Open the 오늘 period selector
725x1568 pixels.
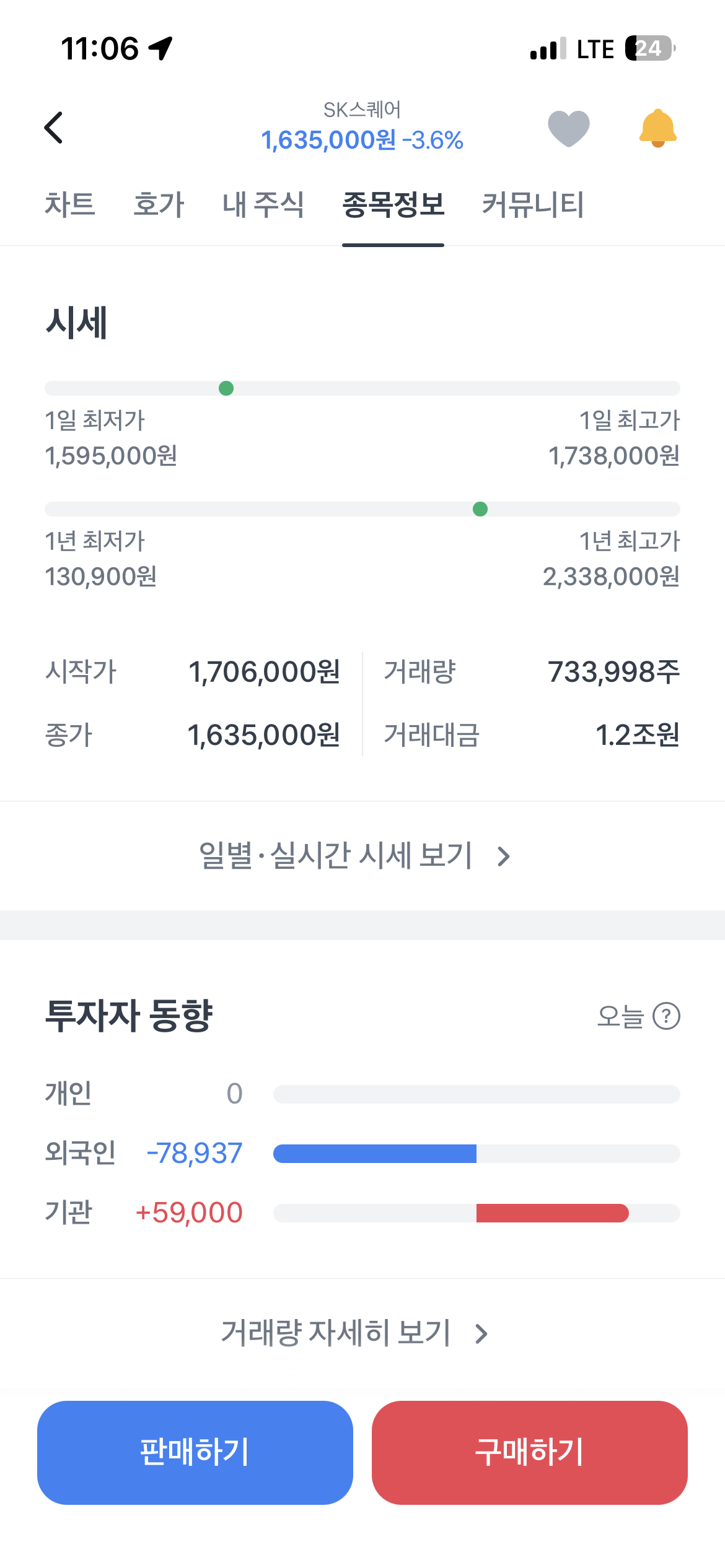point(620,1016)
